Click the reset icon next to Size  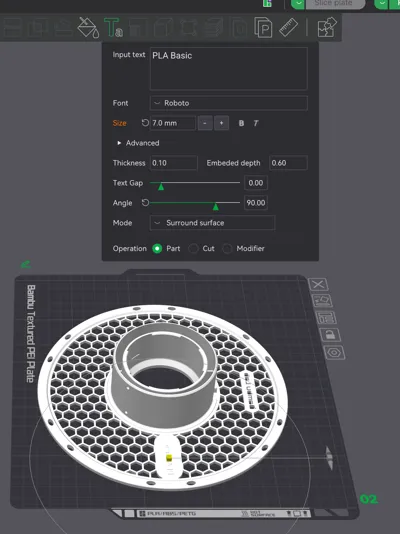click(x=145, y=123)
